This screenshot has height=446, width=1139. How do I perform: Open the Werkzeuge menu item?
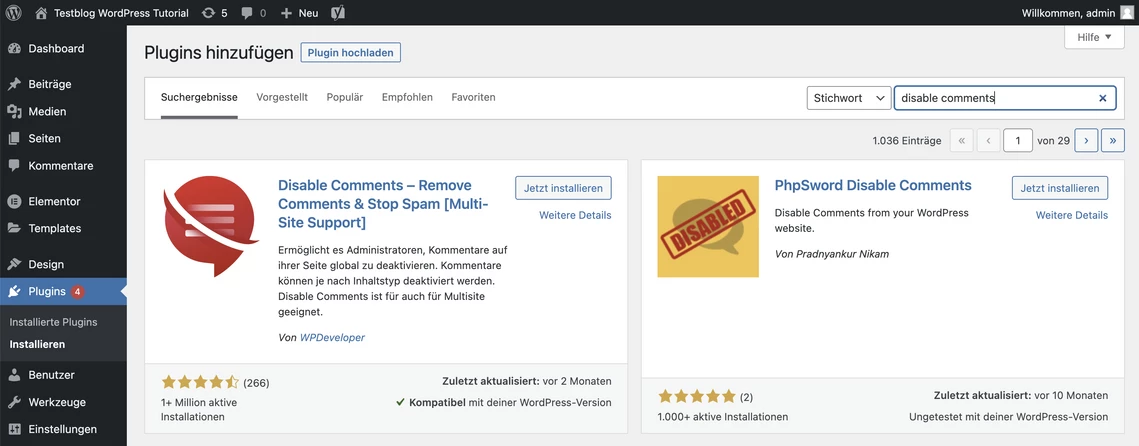[57, 402]
